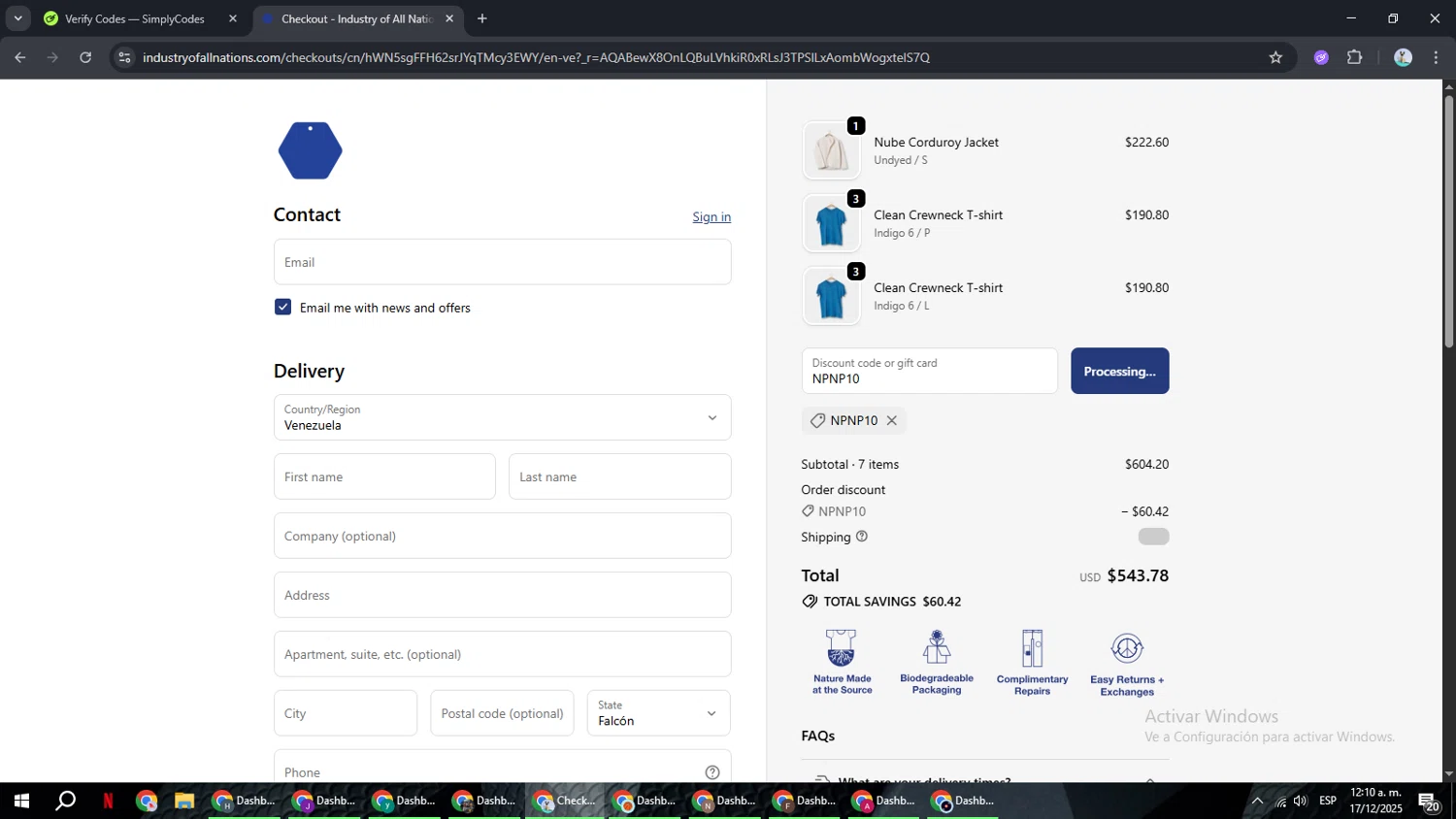This screenshot has height=819, width=1456.
Task: Open a new browser tab
Action: coord(482,18)
